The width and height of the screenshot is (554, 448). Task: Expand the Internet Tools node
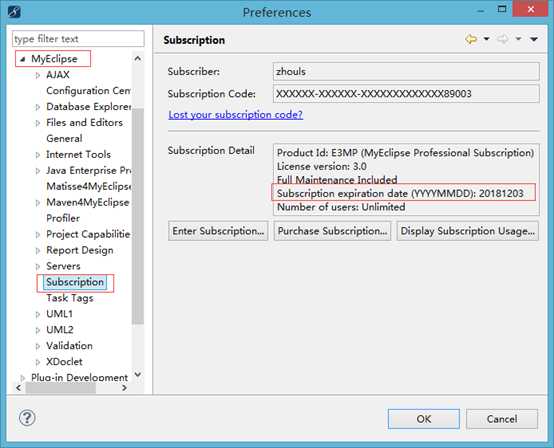click(38, 155)
